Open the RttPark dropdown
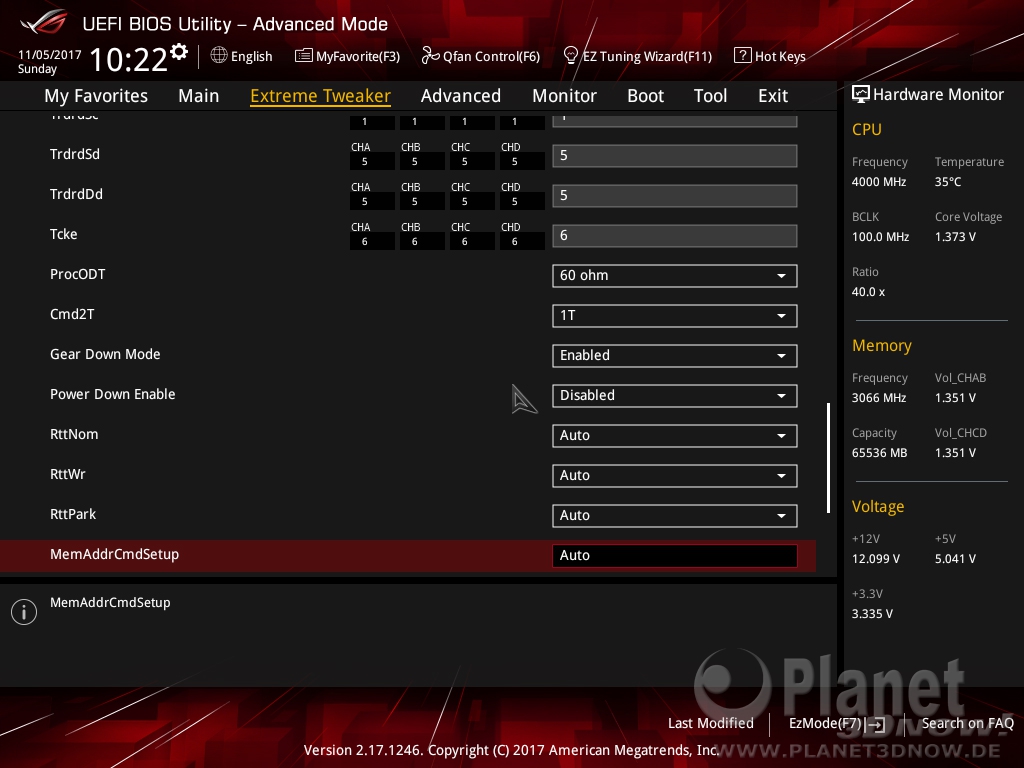 [x=675, y=515]
